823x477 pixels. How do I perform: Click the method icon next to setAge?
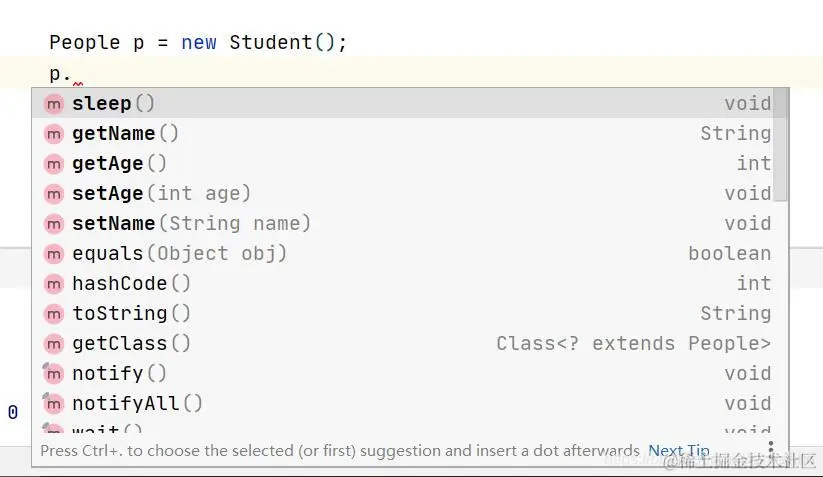tap(54, 194)
